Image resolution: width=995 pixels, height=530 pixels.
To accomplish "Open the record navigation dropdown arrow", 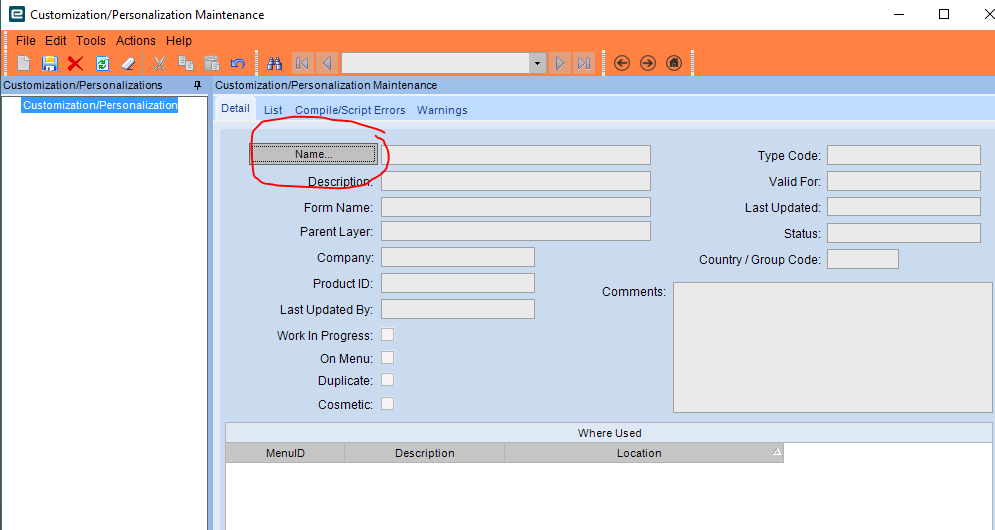I will (538, 63).
